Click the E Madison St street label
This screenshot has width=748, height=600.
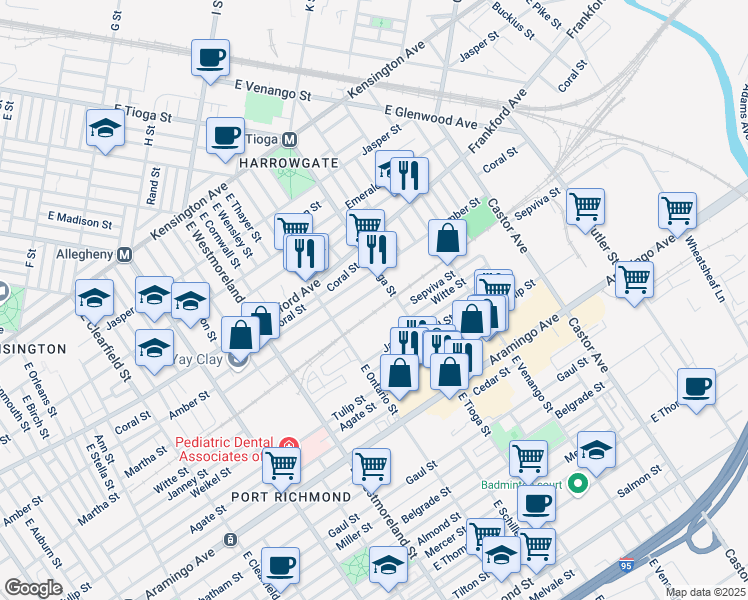(80, 221)
